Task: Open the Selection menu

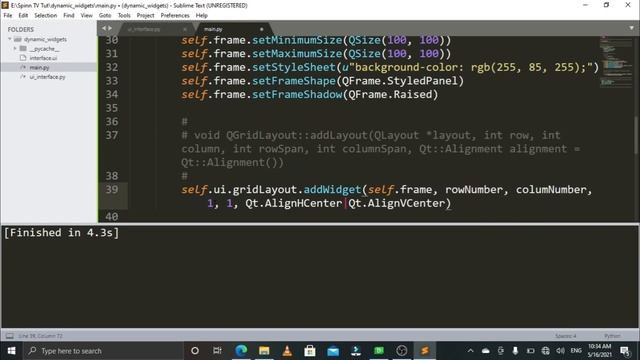Action: point(45,16)
